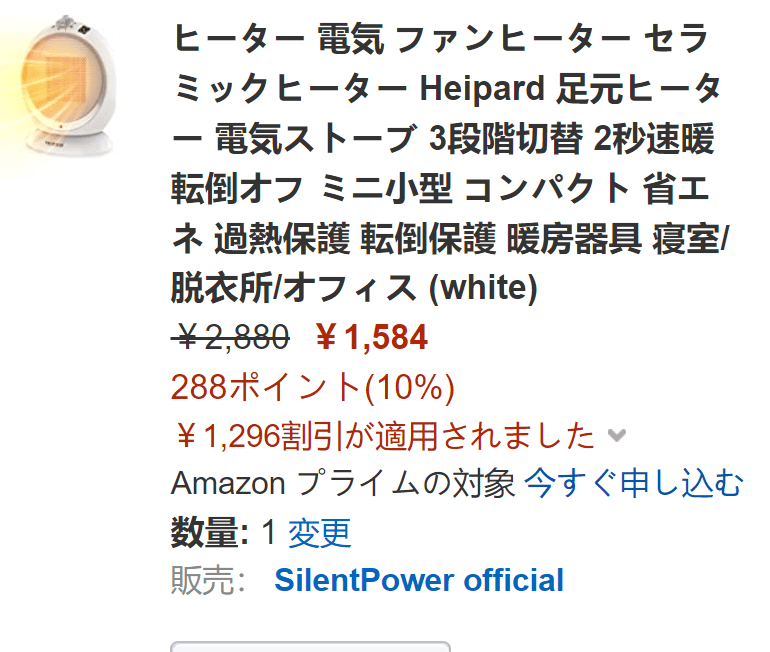
Task: Click the 288ポイント(10%) points text
Action: (x=313, y=387)
